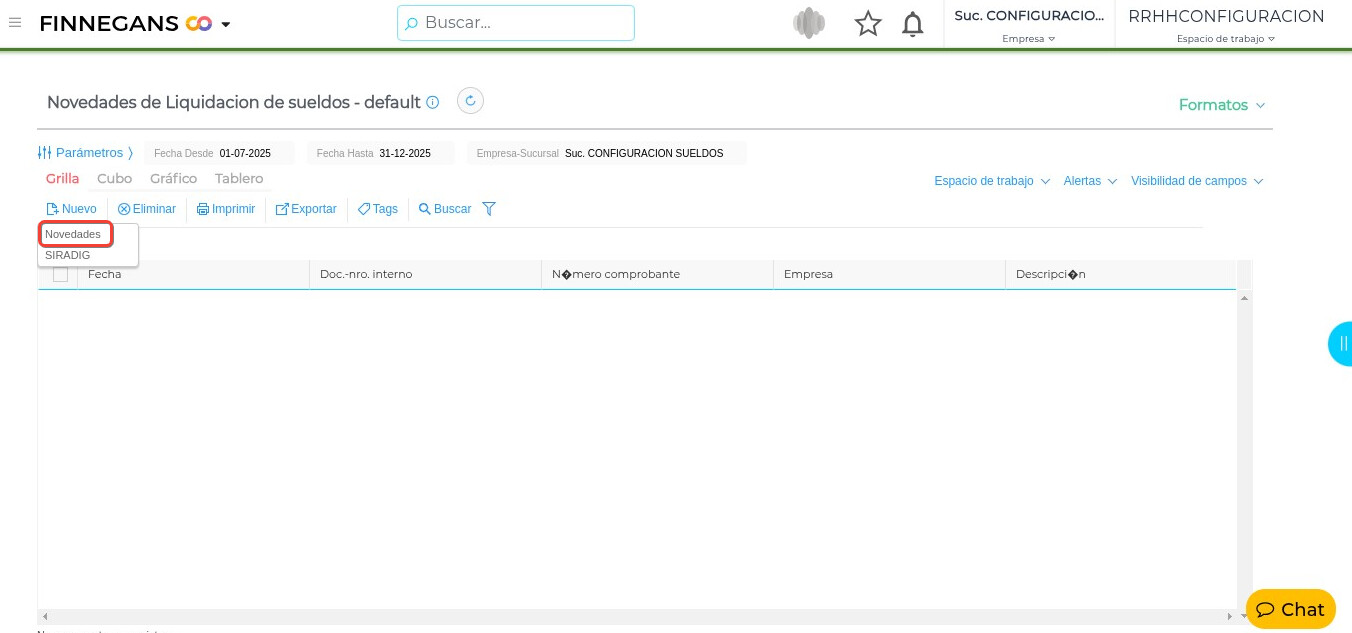Switch to the Tablero tab
This screenshot has width=1352, height=633.
point(239,178)
